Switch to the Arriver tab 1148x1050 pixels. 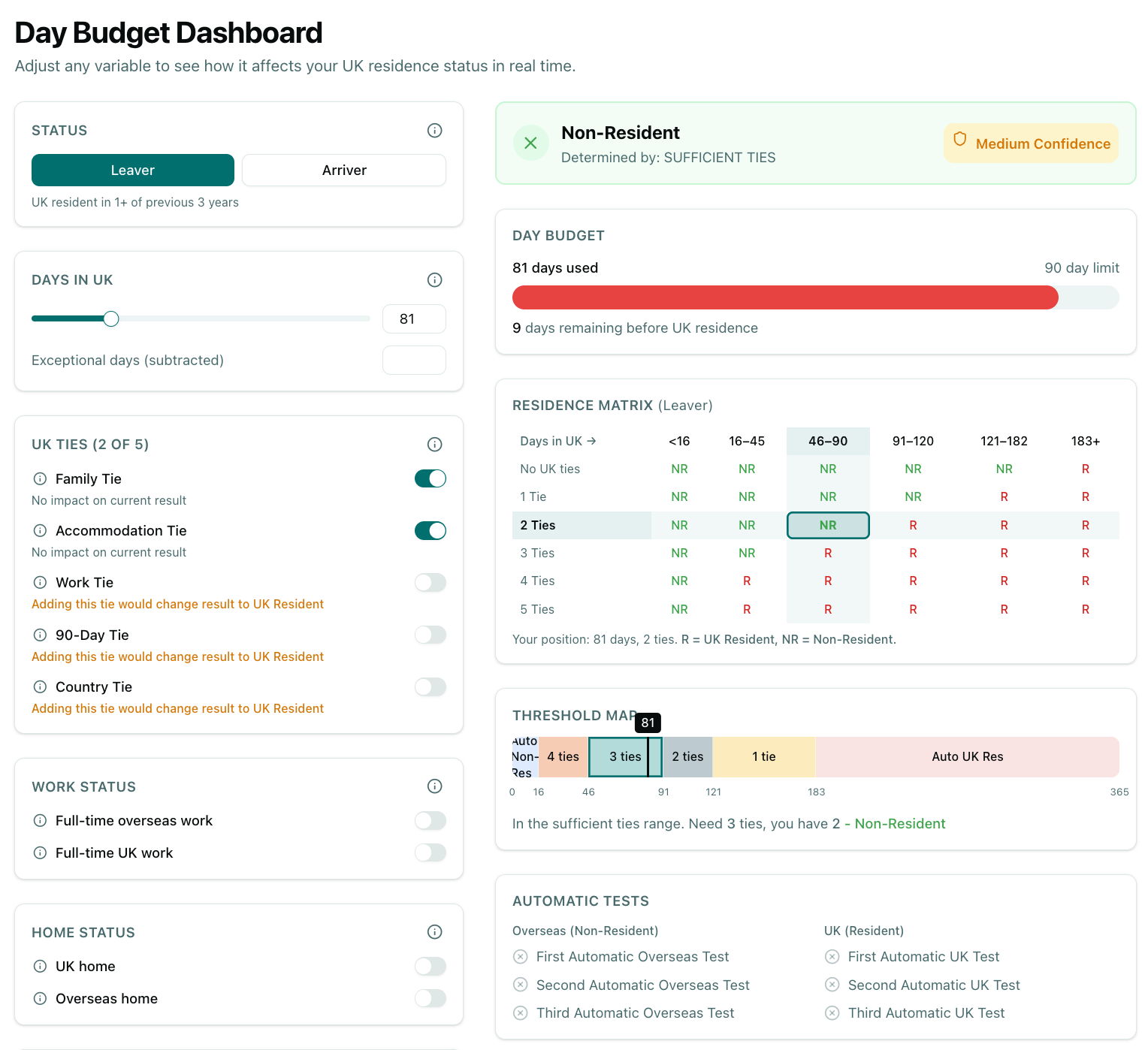[x=343, y=170]
